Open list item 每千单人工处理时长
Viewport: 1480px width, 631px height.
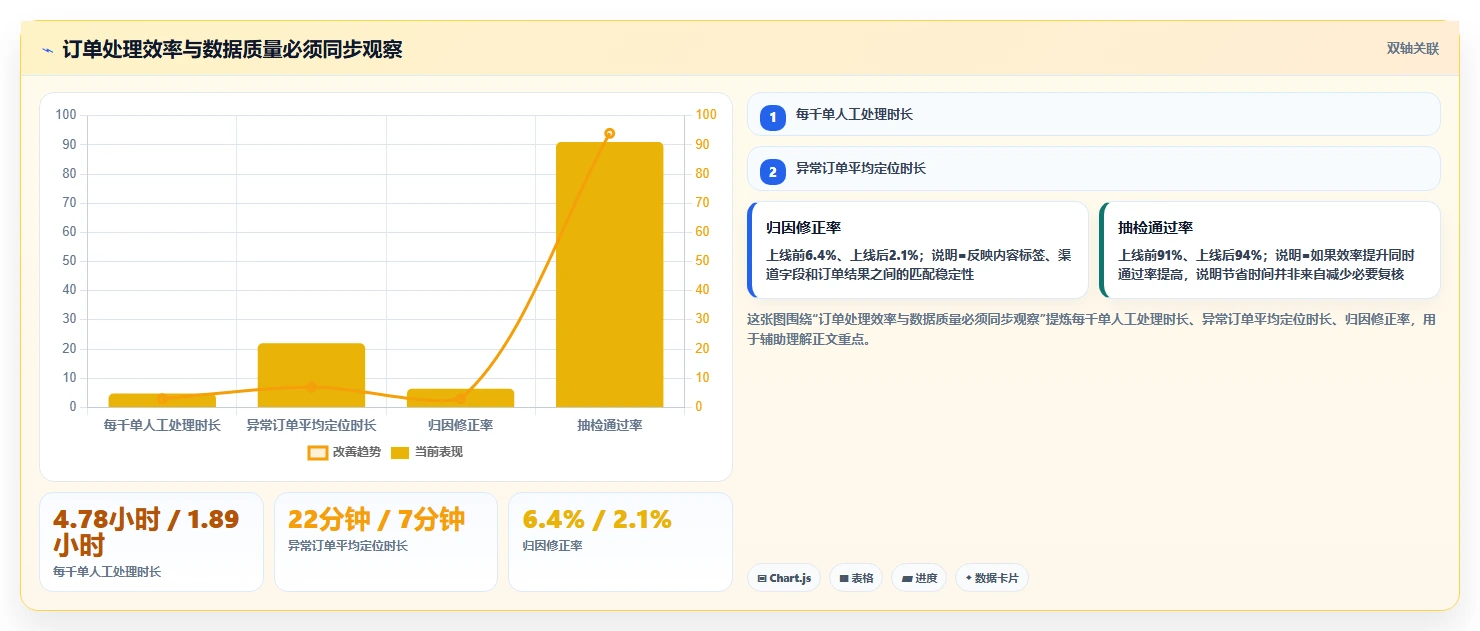1093,114
